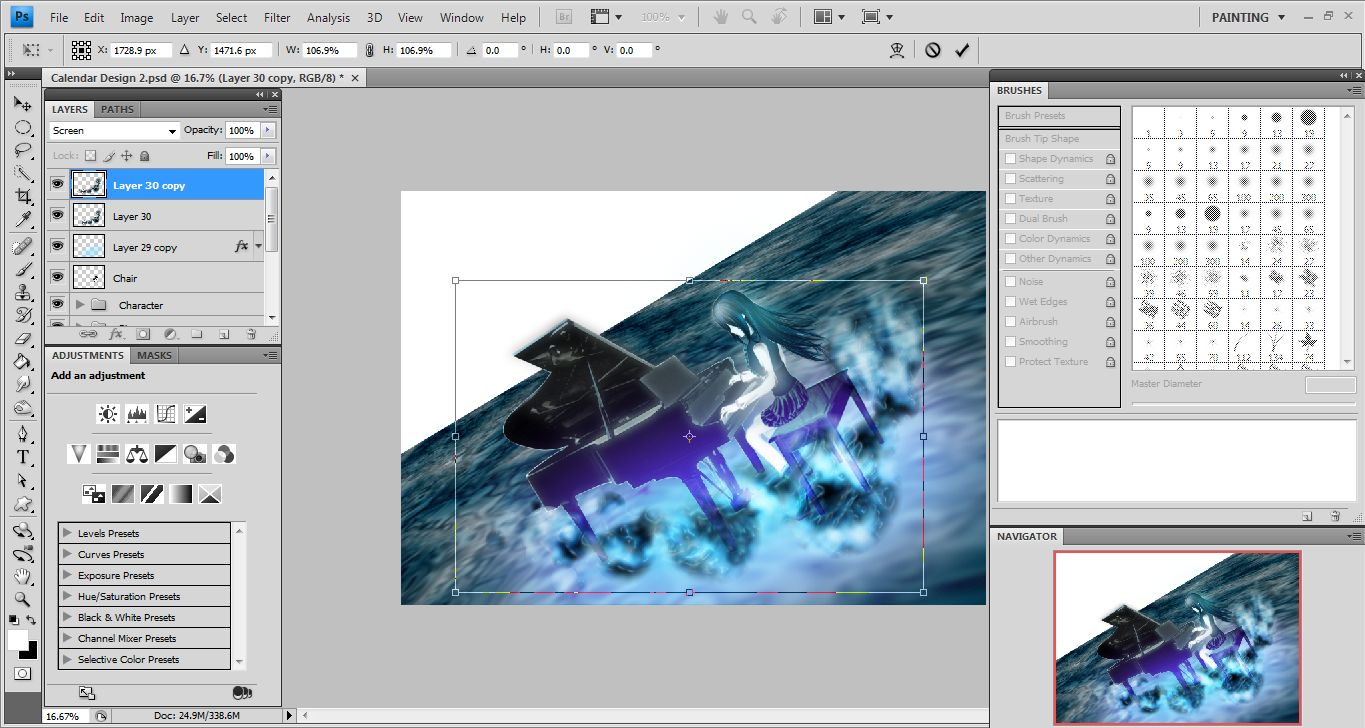Select the Eyedropper tool
The image size is (1365, 728).
[22, 219]
